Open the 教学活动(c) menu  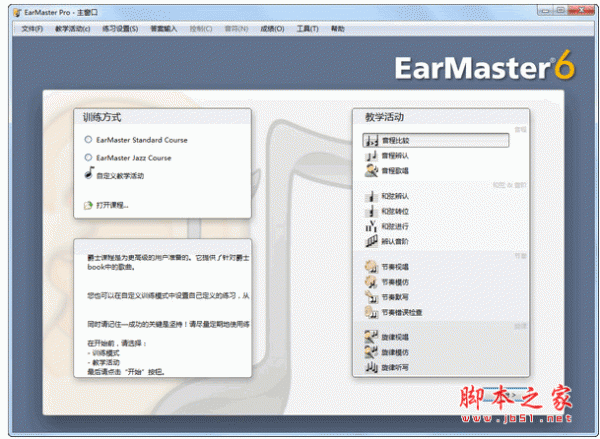[73, 29]
